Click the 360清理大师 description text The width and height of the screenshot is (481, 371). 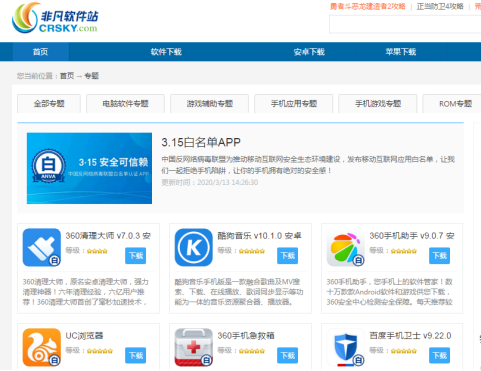86,292
